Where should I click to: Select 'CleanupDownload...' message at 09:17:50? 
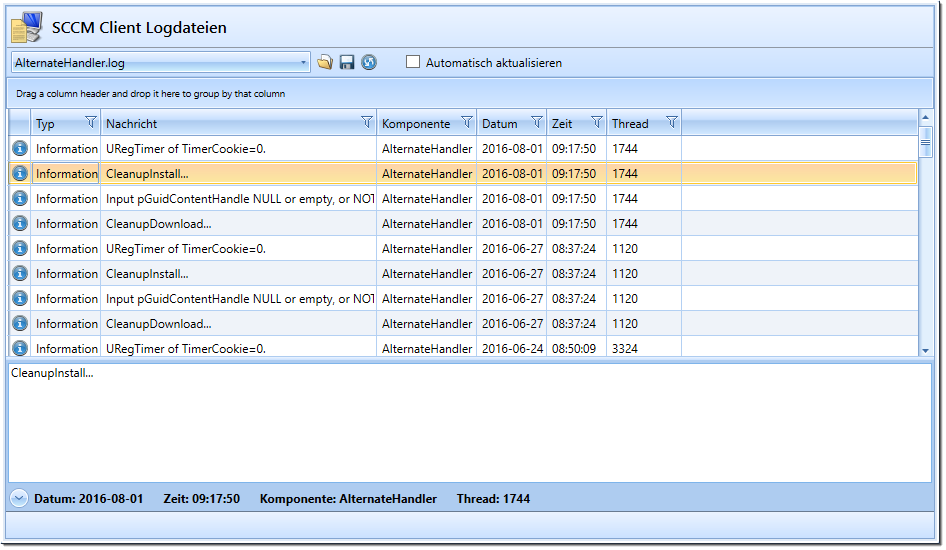159,224
